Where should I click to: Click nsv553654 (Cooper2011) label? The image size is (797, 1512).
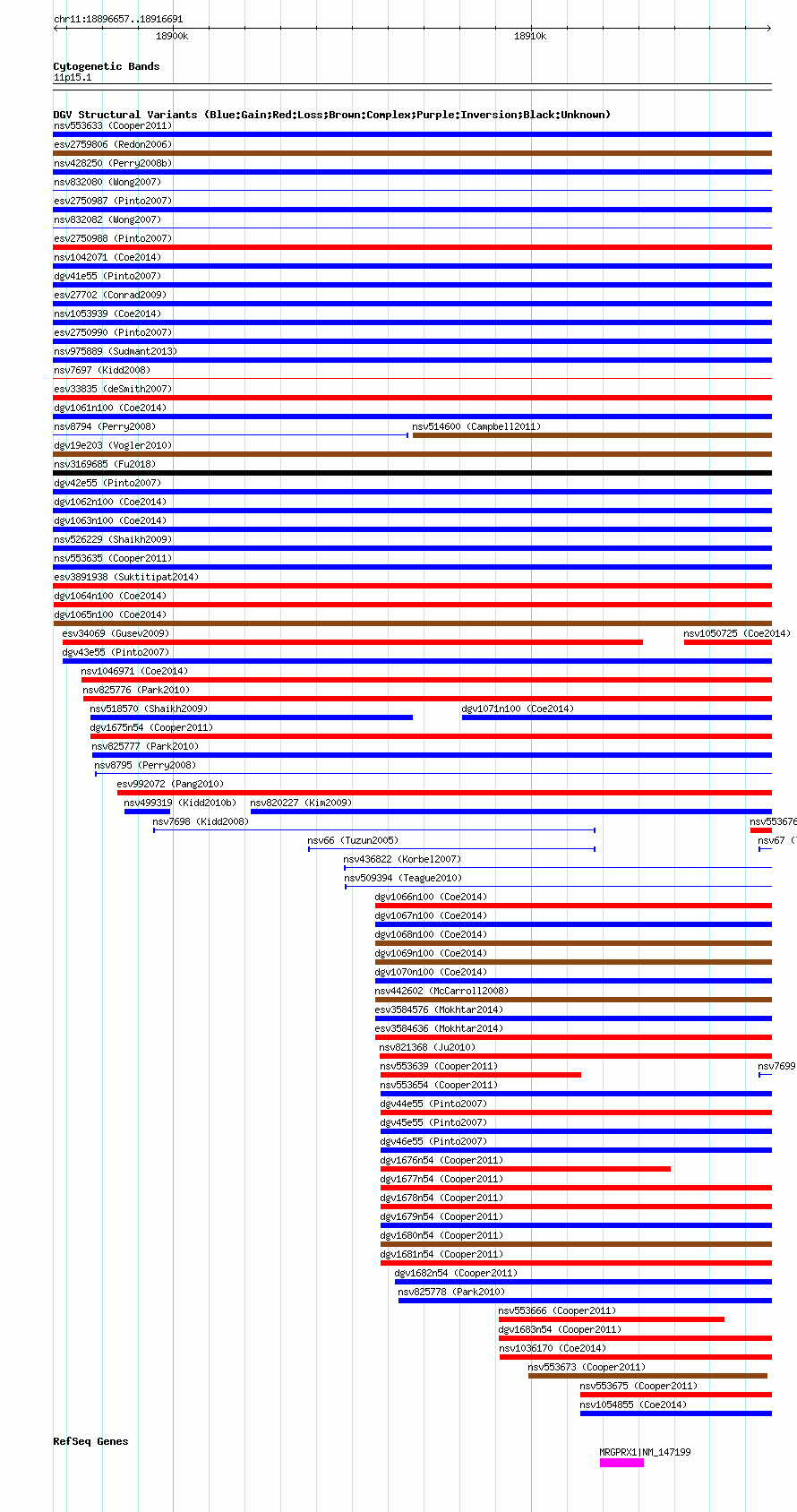(439, 1085)
